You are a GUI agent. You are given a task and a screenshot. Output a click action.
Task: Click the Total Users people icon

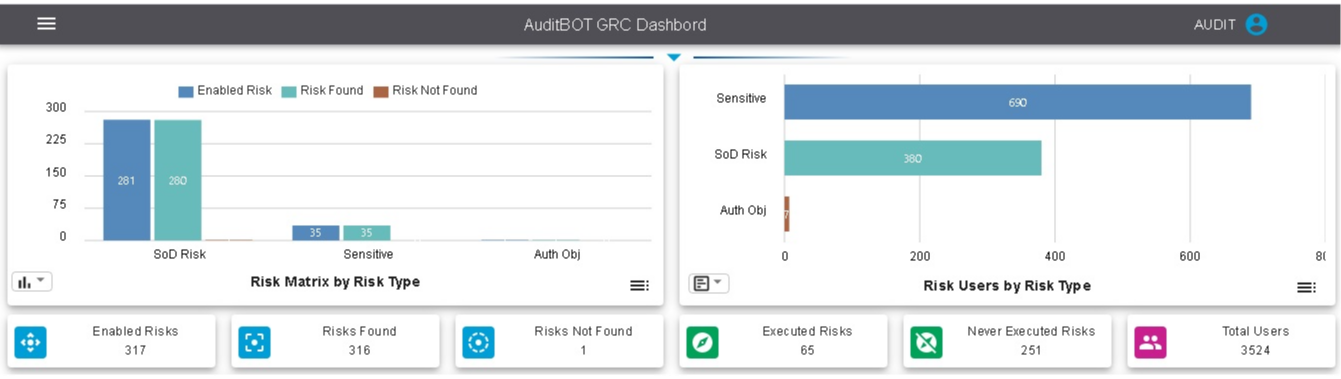tap(1150, 343)
